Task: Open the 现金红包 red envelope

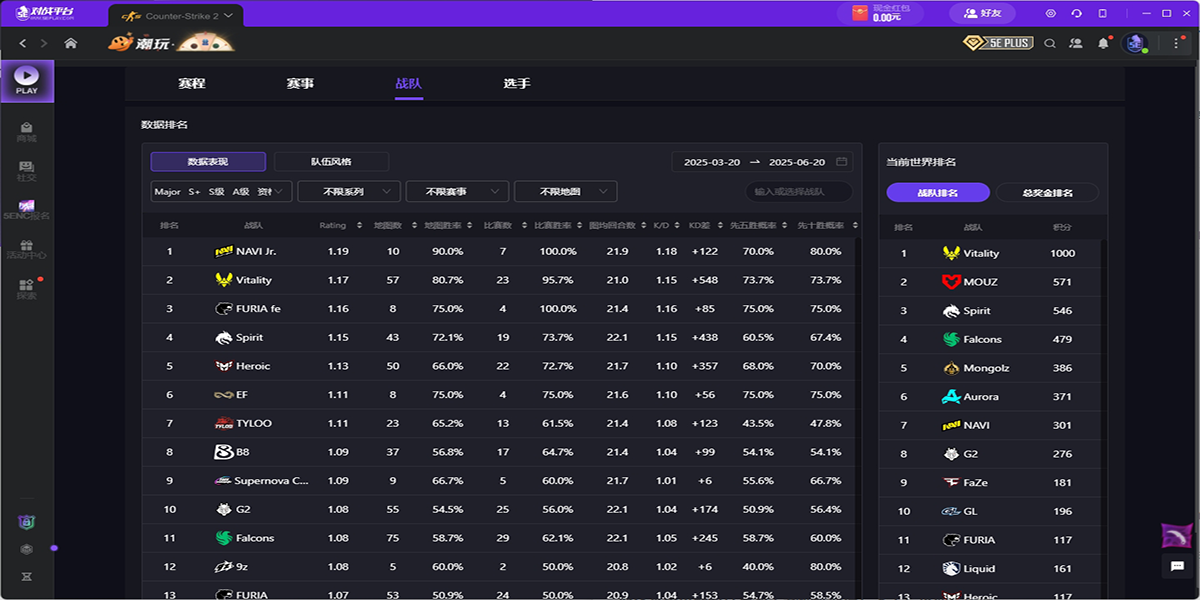Action: tap(880, 13)
